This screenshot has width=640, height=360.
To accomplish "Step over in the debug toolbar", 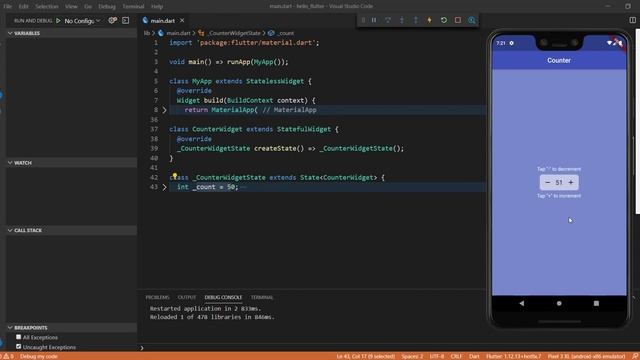I will click(388, 20).
